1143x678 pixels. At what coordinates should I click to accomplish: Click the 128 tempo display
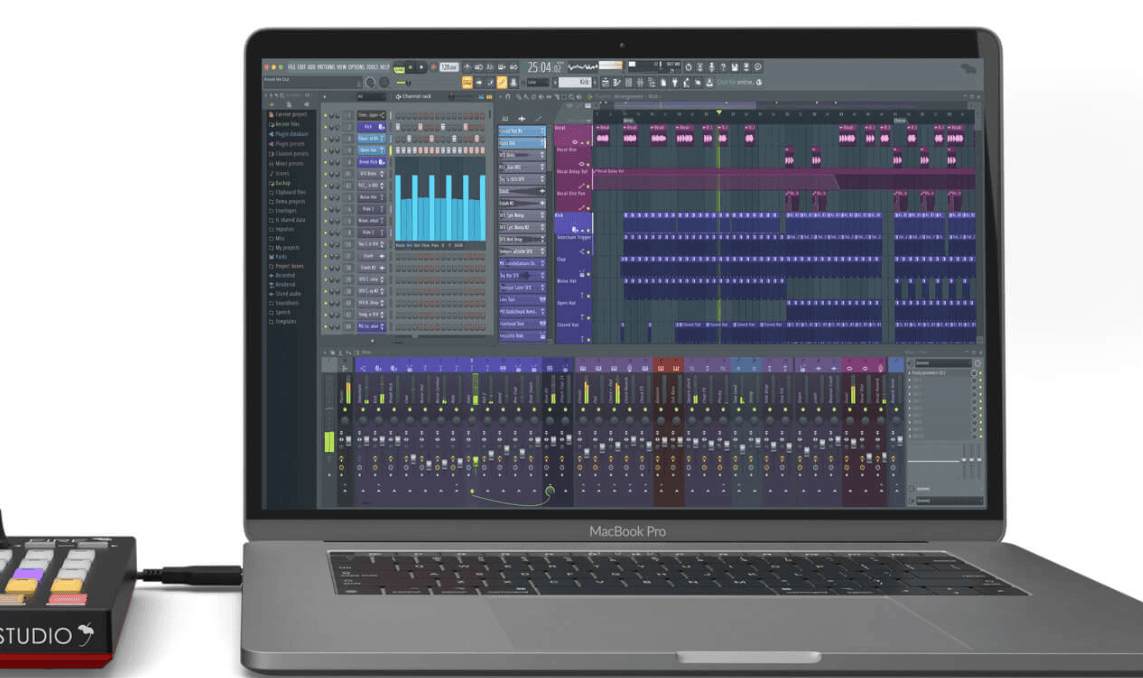[449, 67]
